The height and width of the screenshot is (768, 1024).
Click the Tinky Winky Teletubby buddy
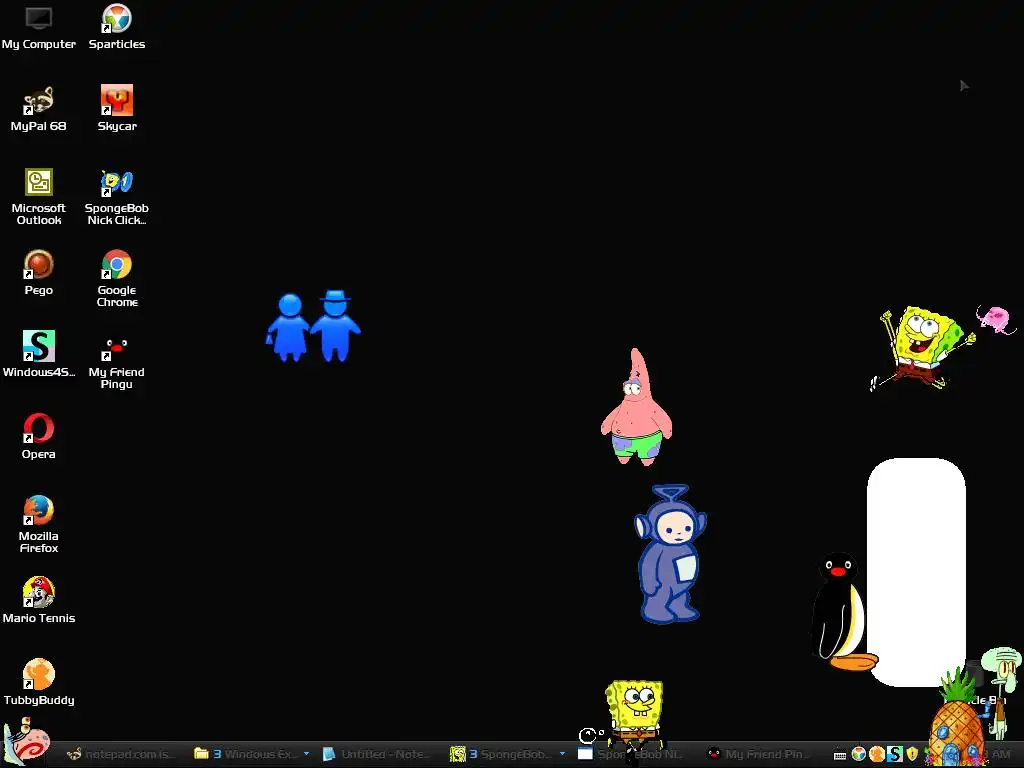(670, 554)
